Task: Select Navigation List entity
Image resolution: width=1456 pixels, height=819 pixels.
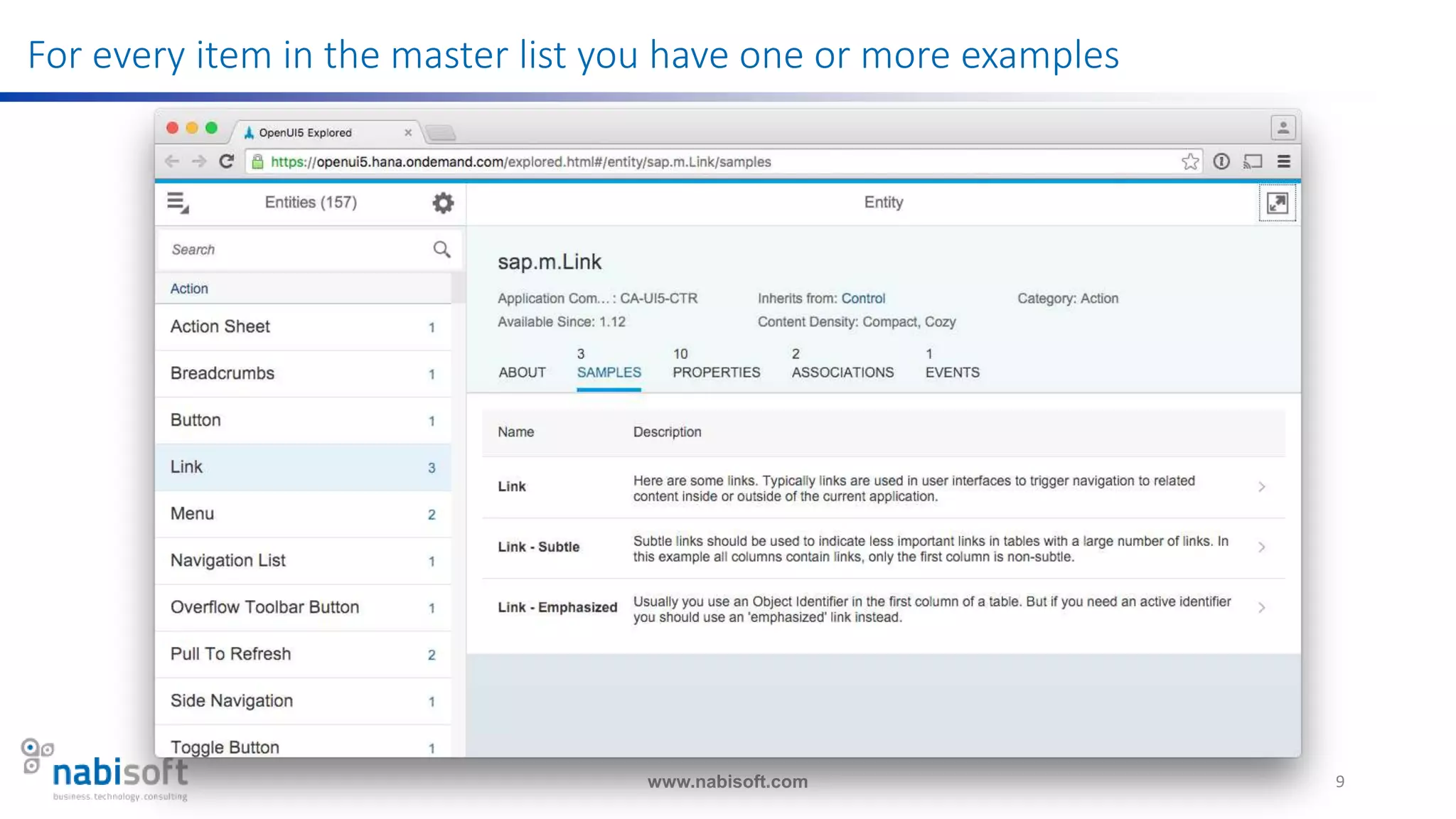Action: pos(303,562)
